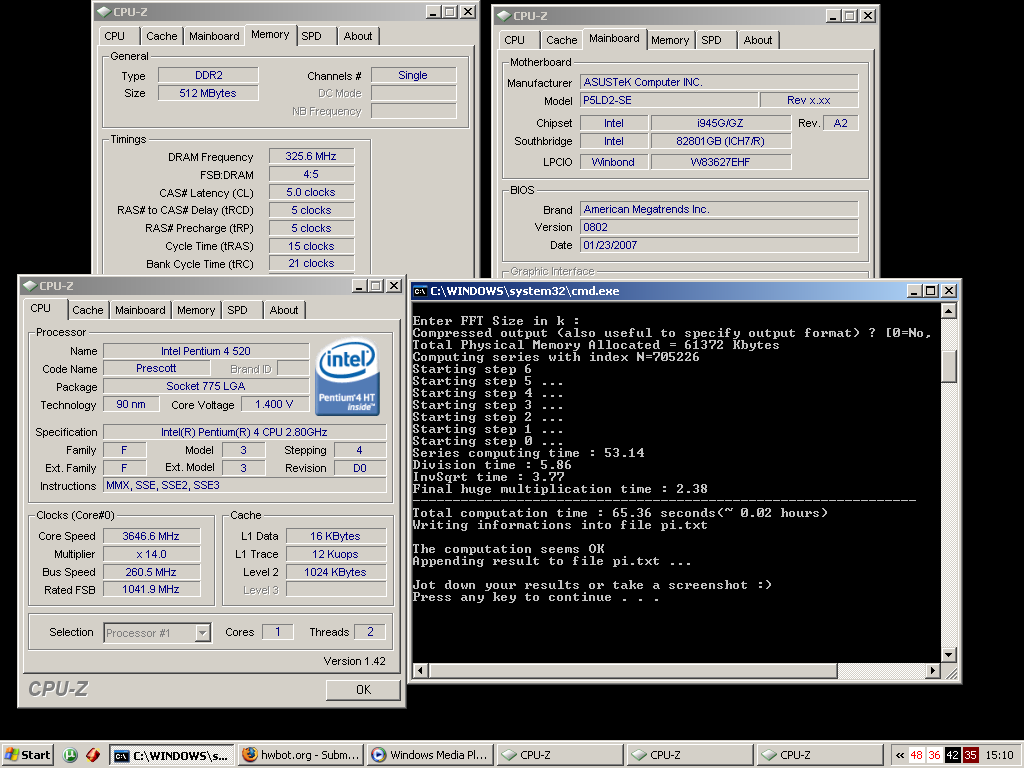Click OK button in CPU-Z processor window
1024x768 pixels.
363,690
